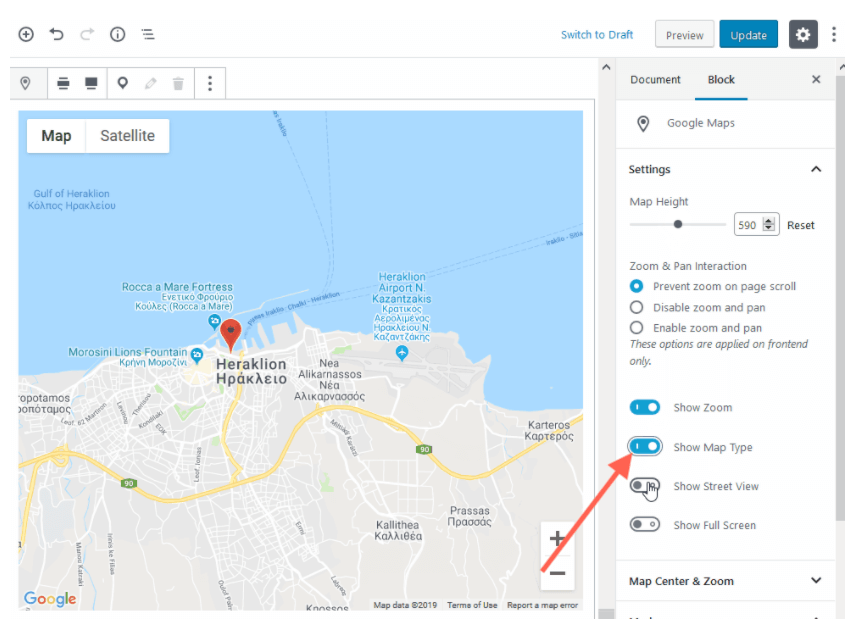Zoom in the map with plus button
The width and height of the screenshot is (855, 632).
(x=557, y=539)
